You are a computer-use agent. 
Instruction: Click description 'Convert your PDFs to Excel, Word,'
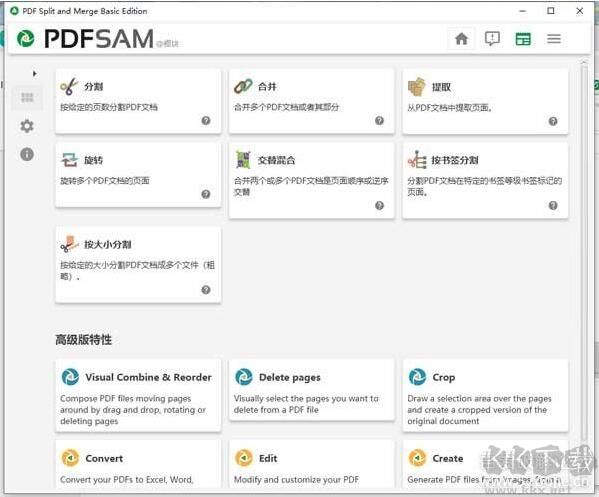pyautogui.click(x=127, y=479)
